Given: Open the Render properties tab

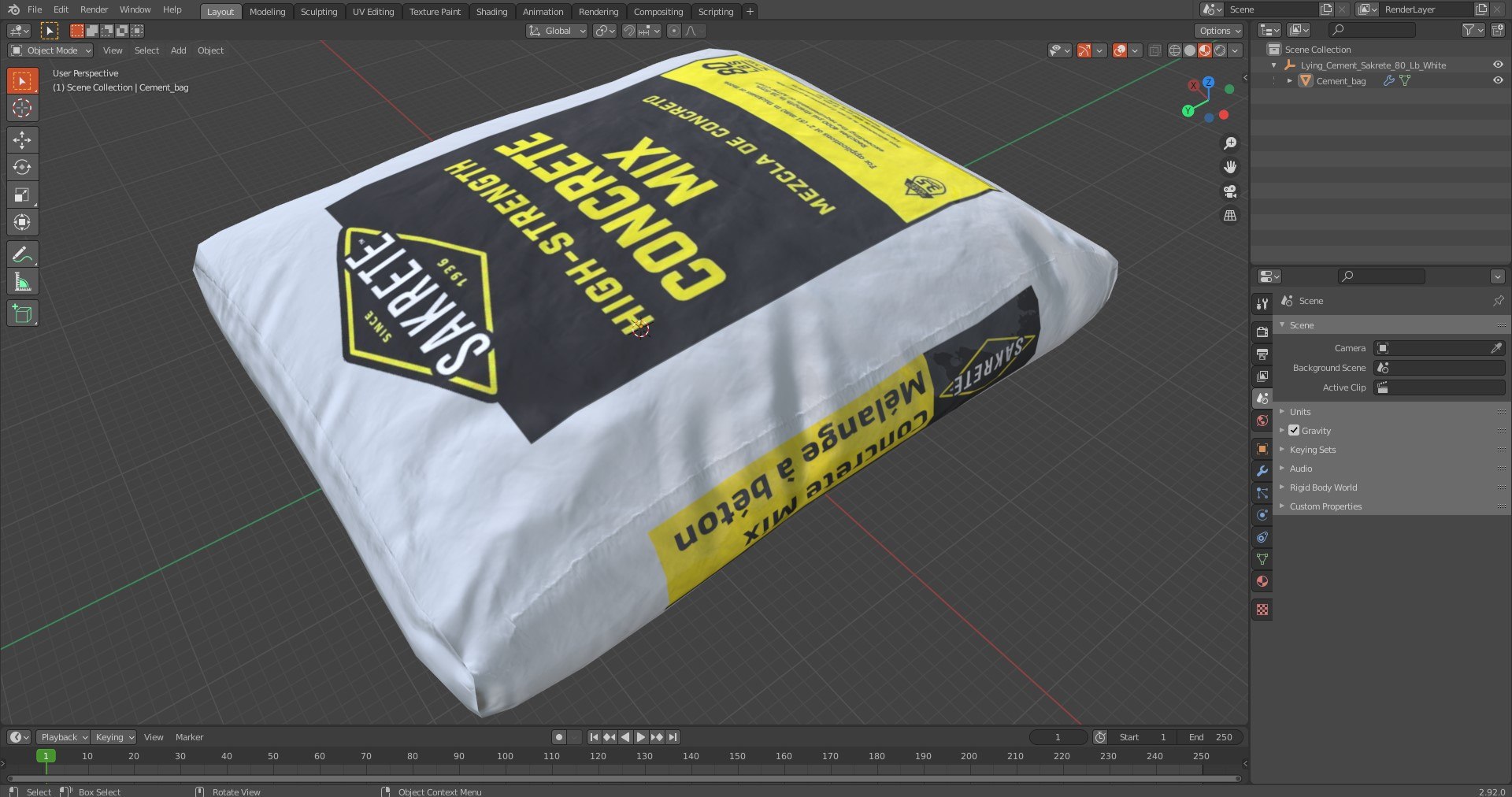Looking at the screenshot, I should pos(1262,332).
